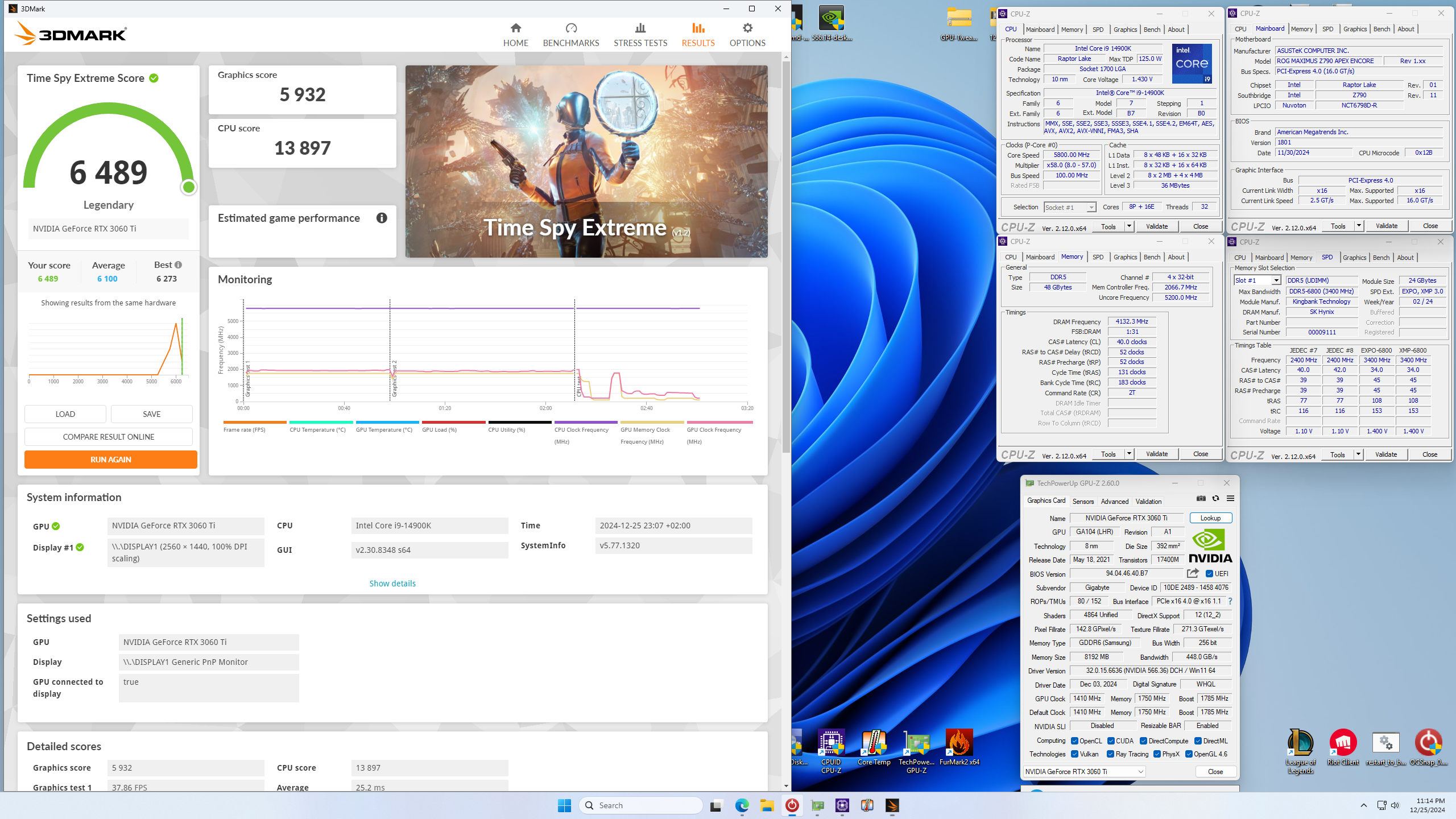Open File Explorer from the taskbar
Viewport: 1456px width, 819px height.
point(767,805)
